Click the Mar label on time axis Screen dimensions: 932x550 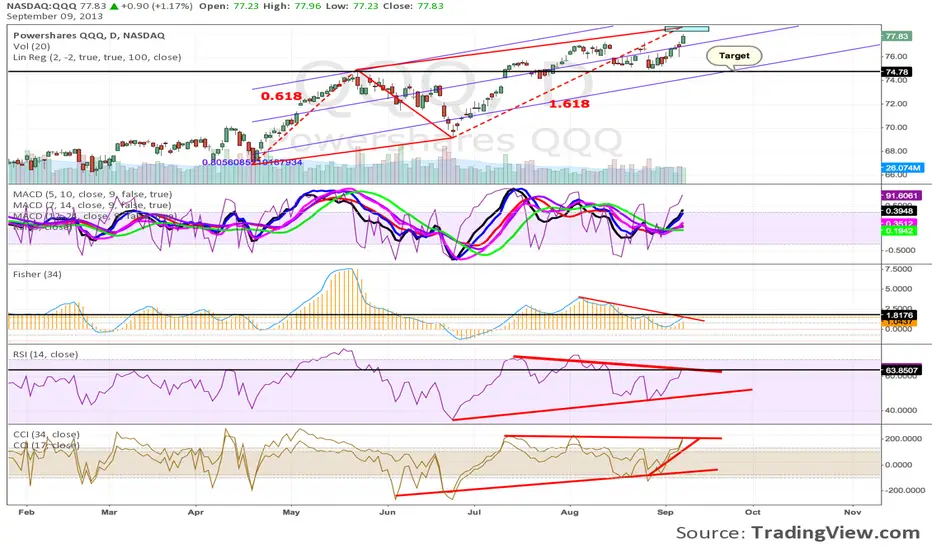(109, 512)
